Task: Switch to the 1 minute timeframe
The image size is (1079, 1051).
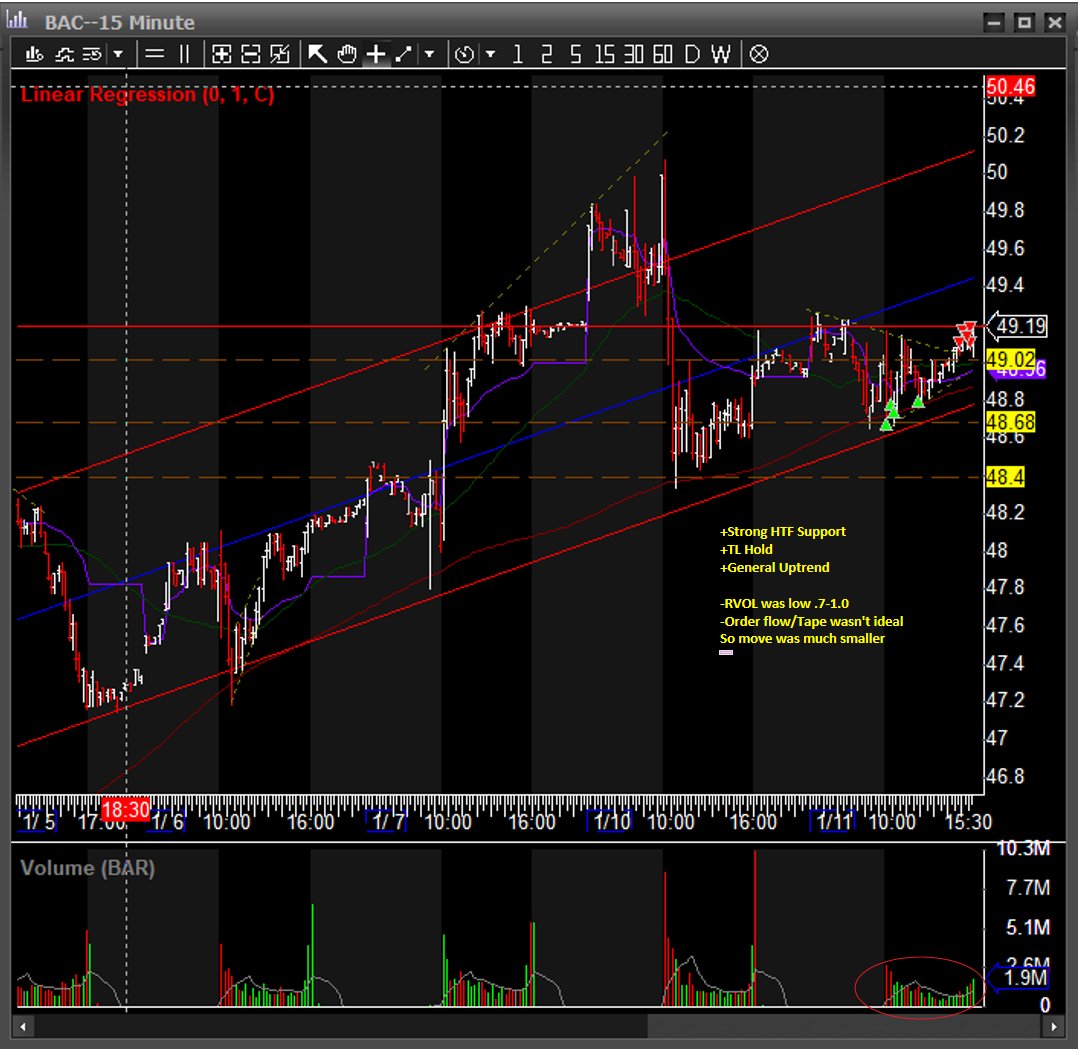Action: pos(517,54)
